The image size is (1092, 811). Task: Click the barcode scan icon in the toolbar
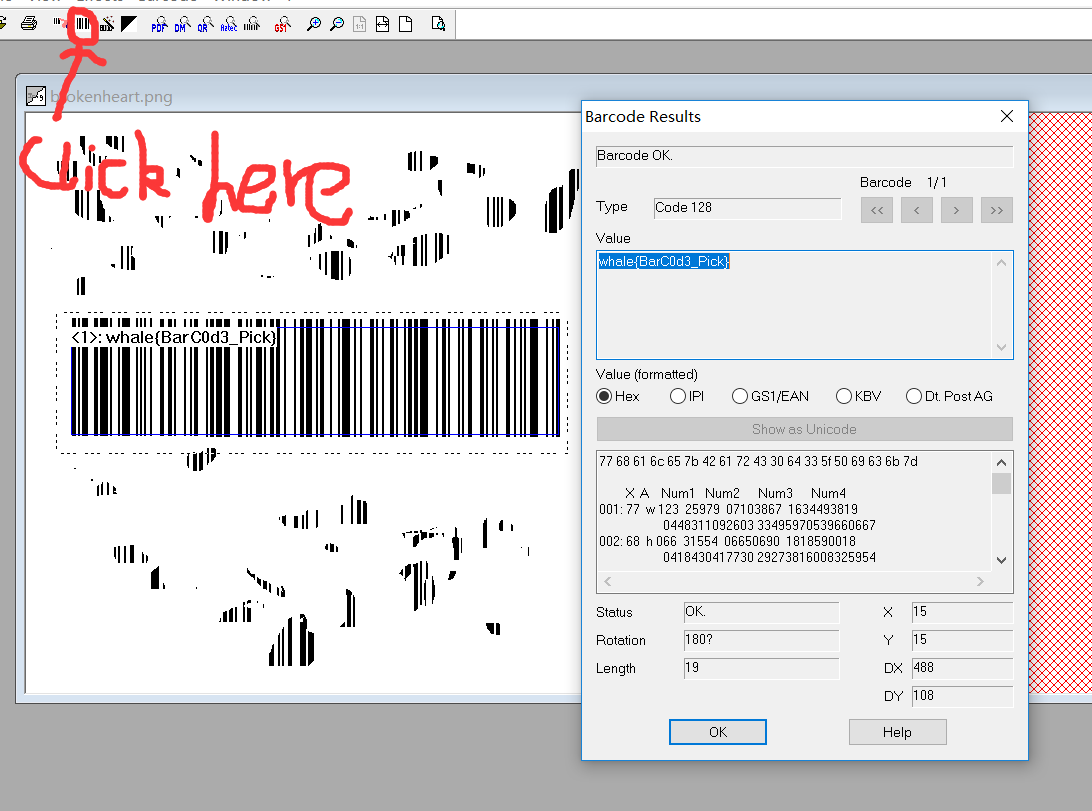83,24
